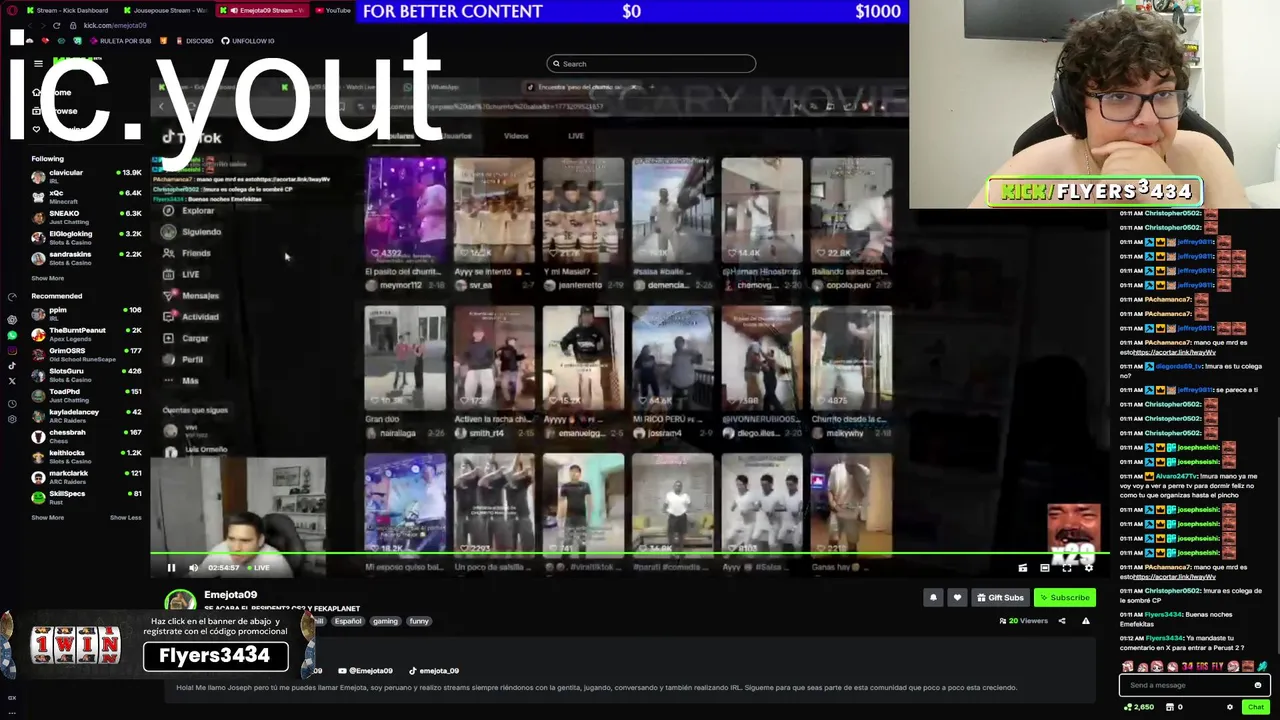Open kayladelancey recommended channel
Image resolution: width=1280 pixels, height=720 pixels.
point(86,415)
